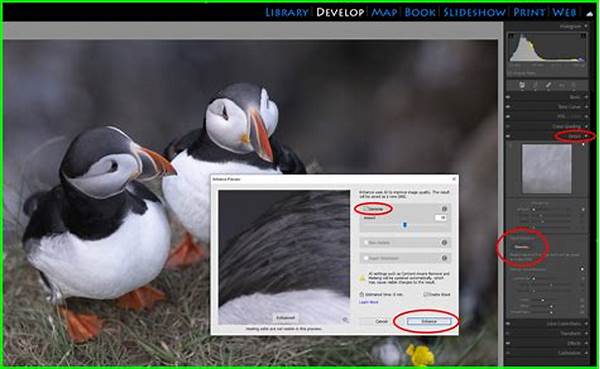This screenshot has height=369, width=600.
Task: Select the Healing brush tool icon
Action: coord(548,85)
